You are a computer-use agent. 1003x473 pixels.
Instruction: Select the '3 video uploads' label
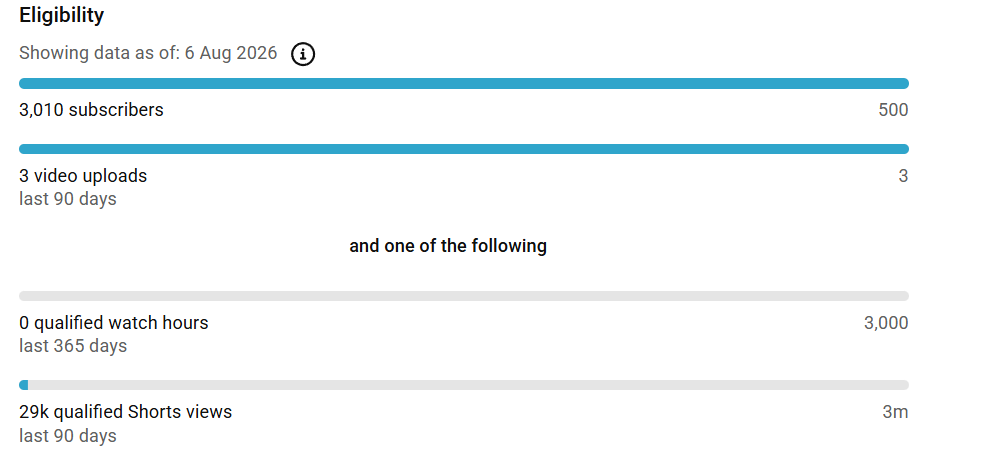tap(83, 176)
